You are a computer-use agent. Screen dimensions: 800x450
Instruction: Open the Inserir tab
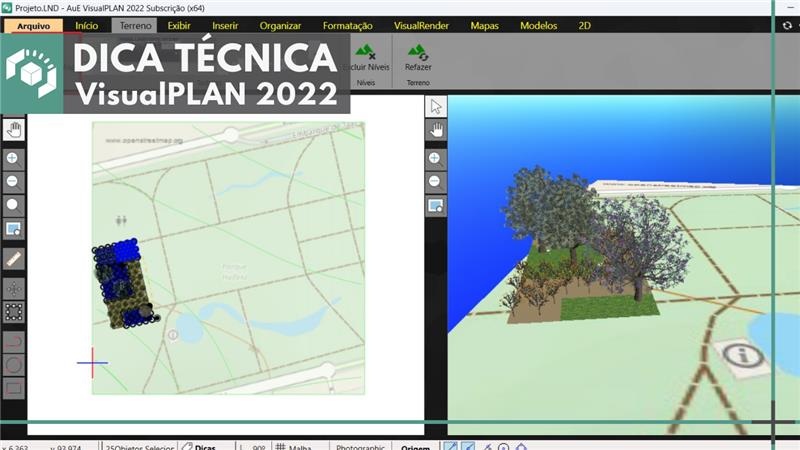coord(225,26)
